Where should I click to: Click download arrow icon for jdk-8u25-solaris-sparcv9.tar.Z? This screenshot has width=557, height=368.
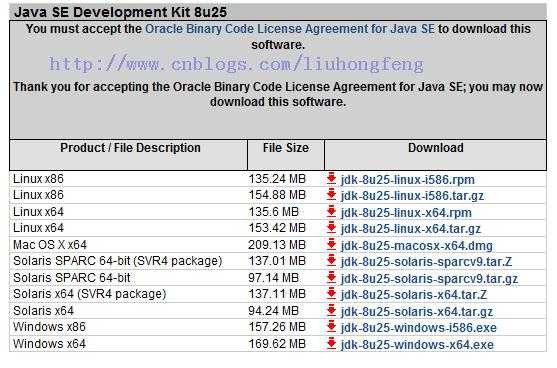point(331,261)
